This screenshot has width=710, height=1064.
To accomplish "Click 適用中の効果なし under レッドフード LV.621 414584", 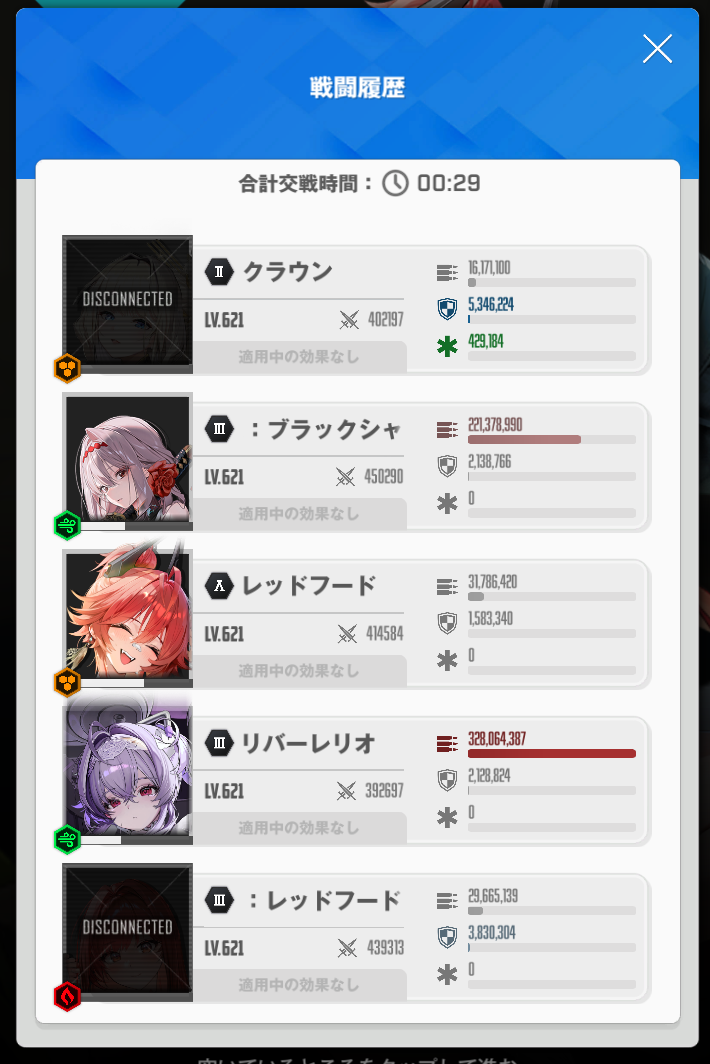I will [x=299, y=670].
